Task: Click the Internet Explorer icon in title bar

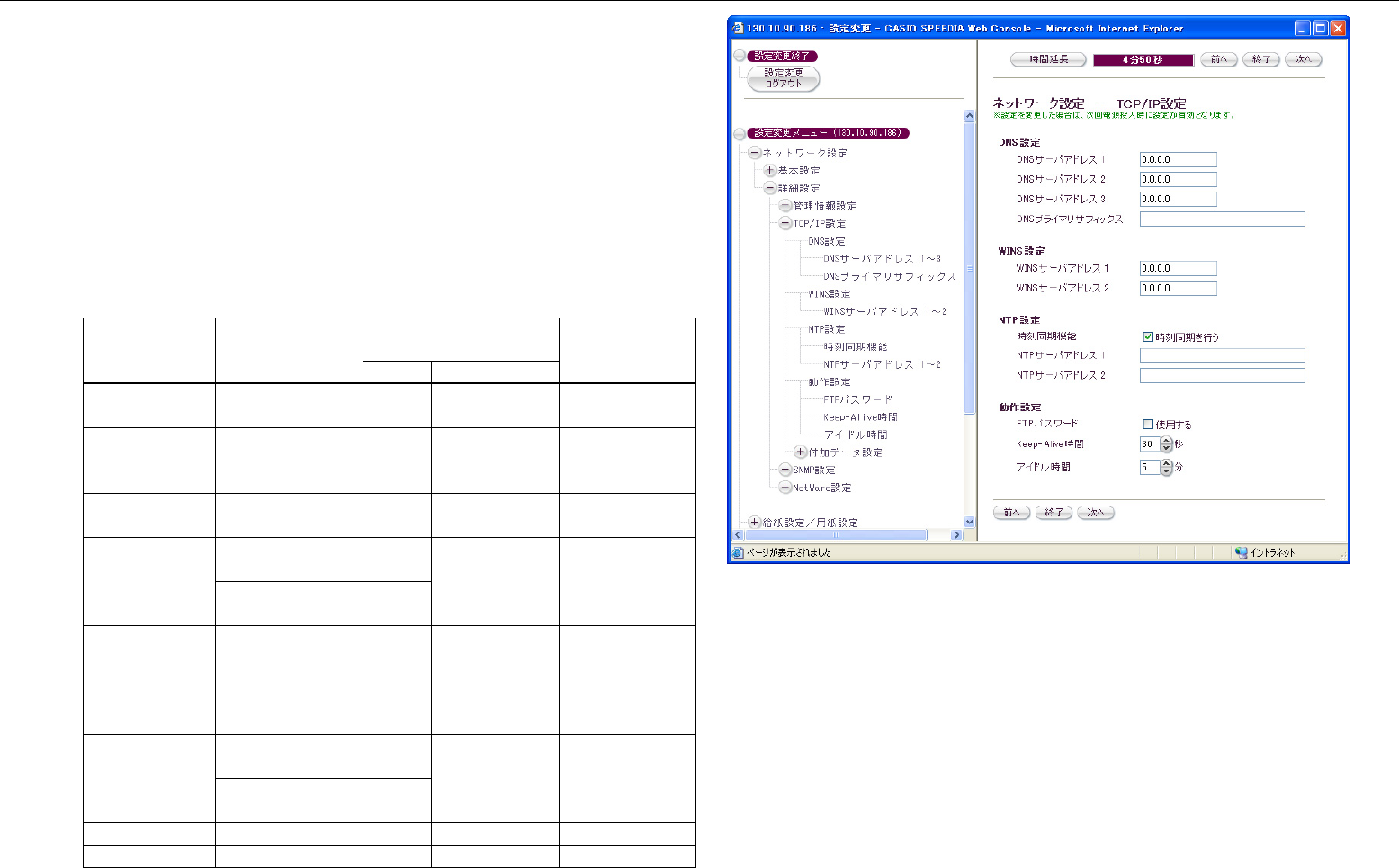Action: tap(738, 28)
